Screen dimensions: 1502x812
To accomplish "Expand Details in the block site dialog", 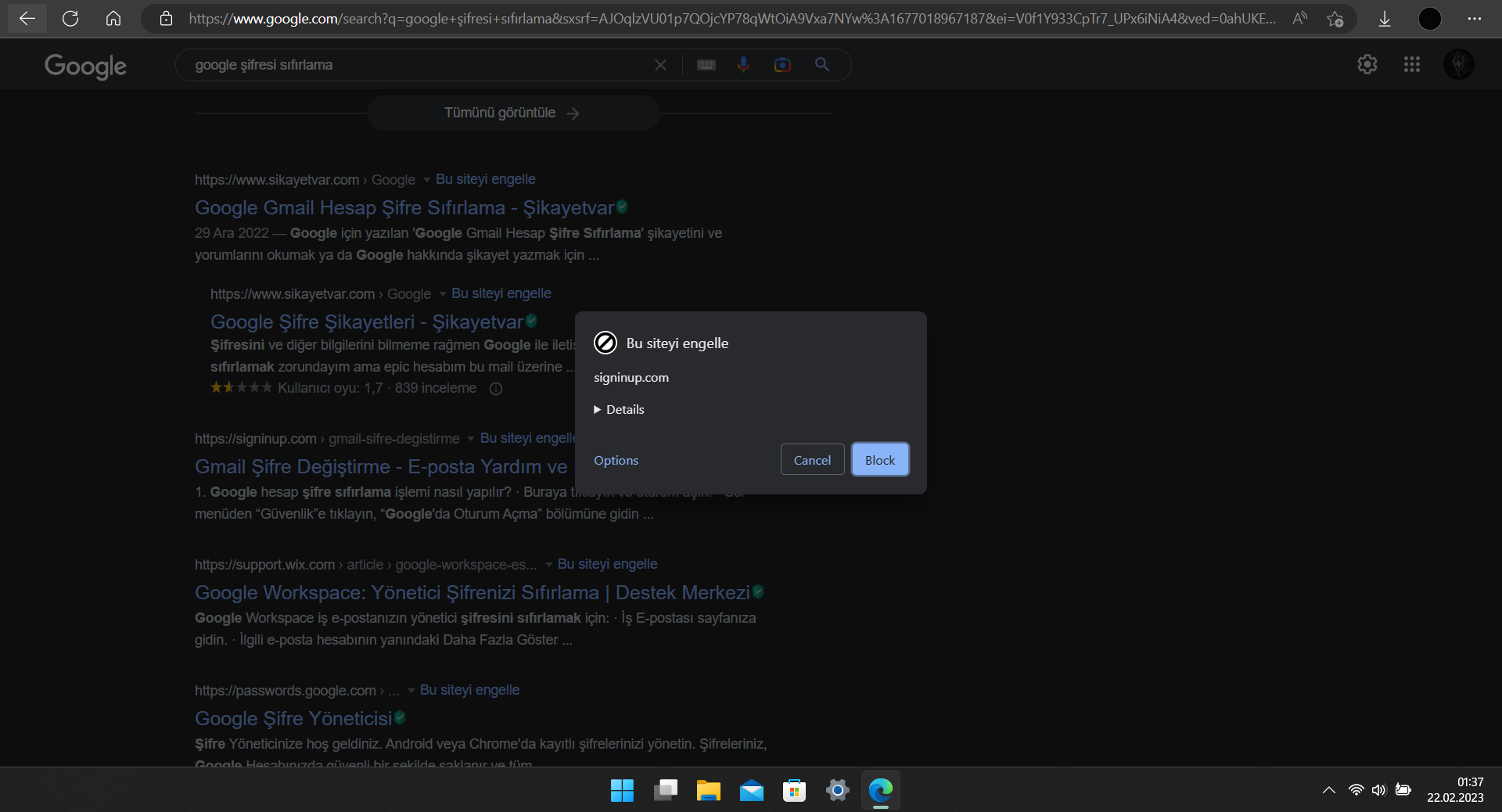I will 619,410.
